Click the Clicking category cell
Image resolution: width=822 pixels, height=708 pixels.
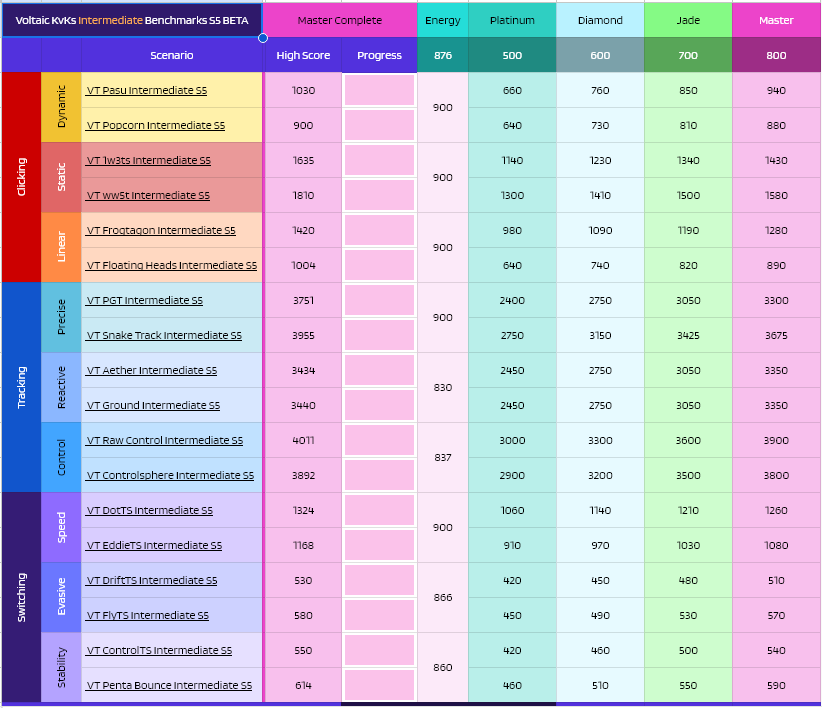click(x=21, y=177)
